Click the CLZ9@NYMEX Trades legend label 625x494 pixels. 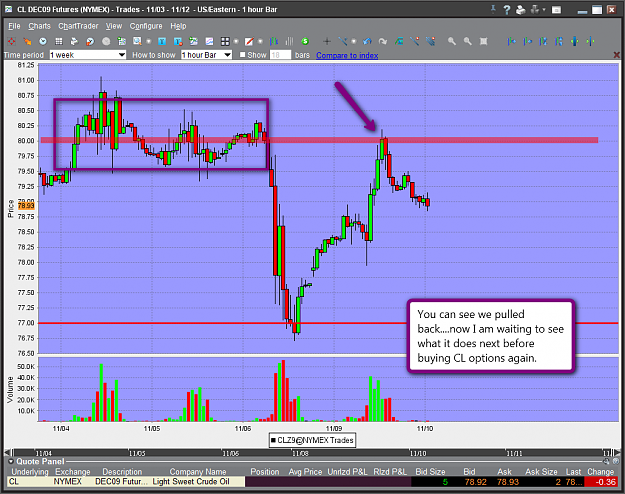[x=312, y=440]
